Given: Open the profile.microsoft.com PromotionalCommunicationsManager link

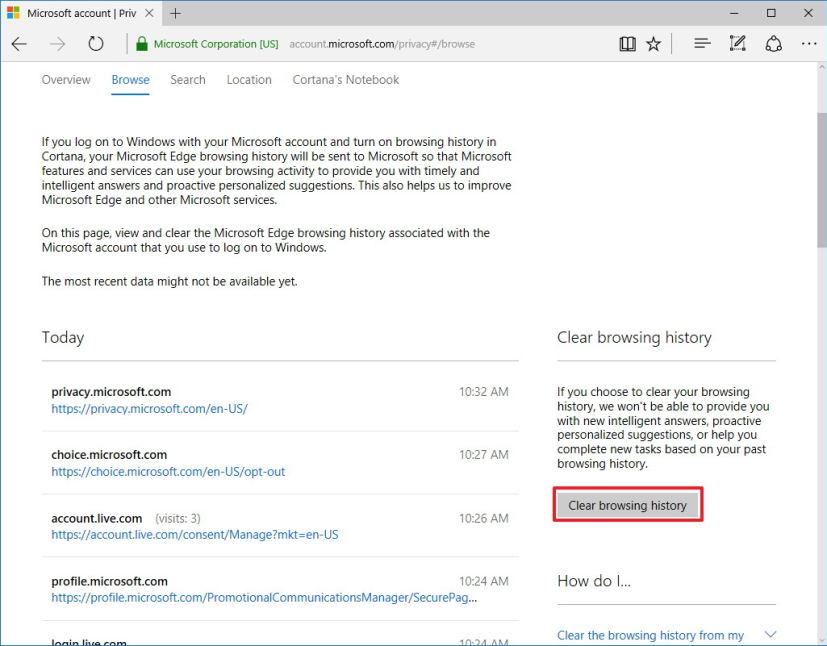Looking at the screenshot, I should pyautogui.click(x=264, y=597).
